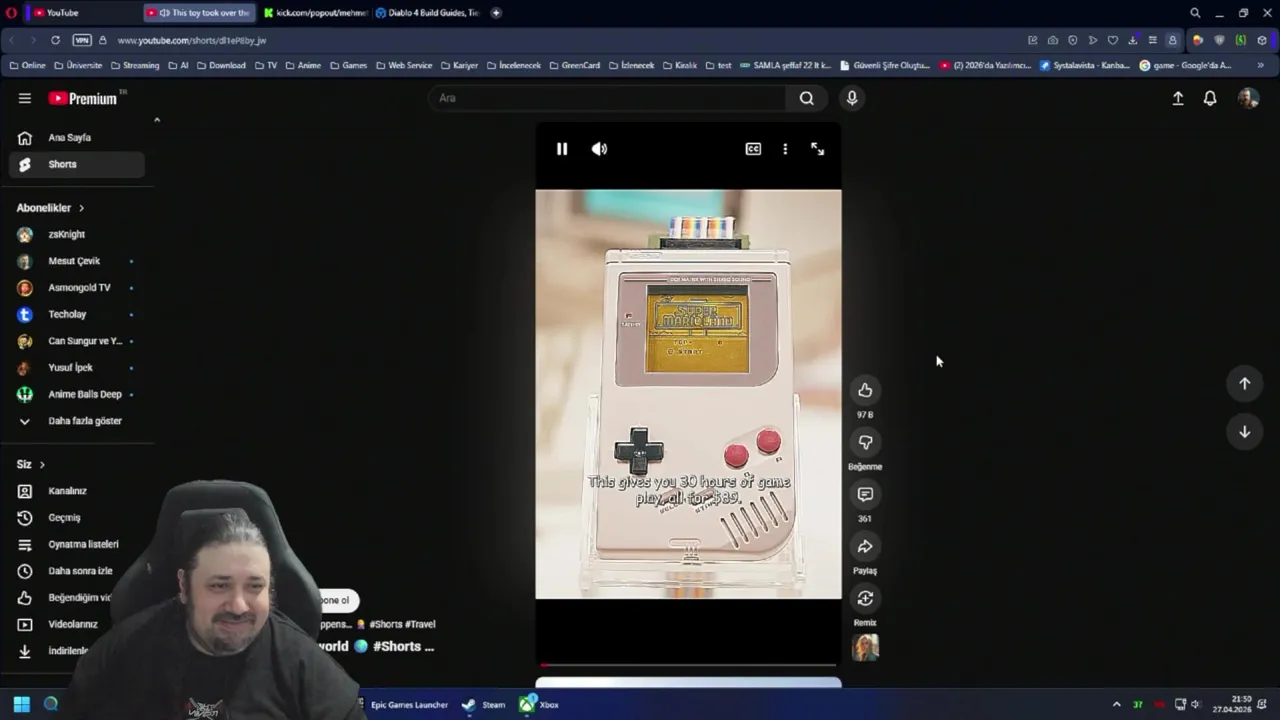Open the Üniversite bookmarks folder

[x=78, y=65]
